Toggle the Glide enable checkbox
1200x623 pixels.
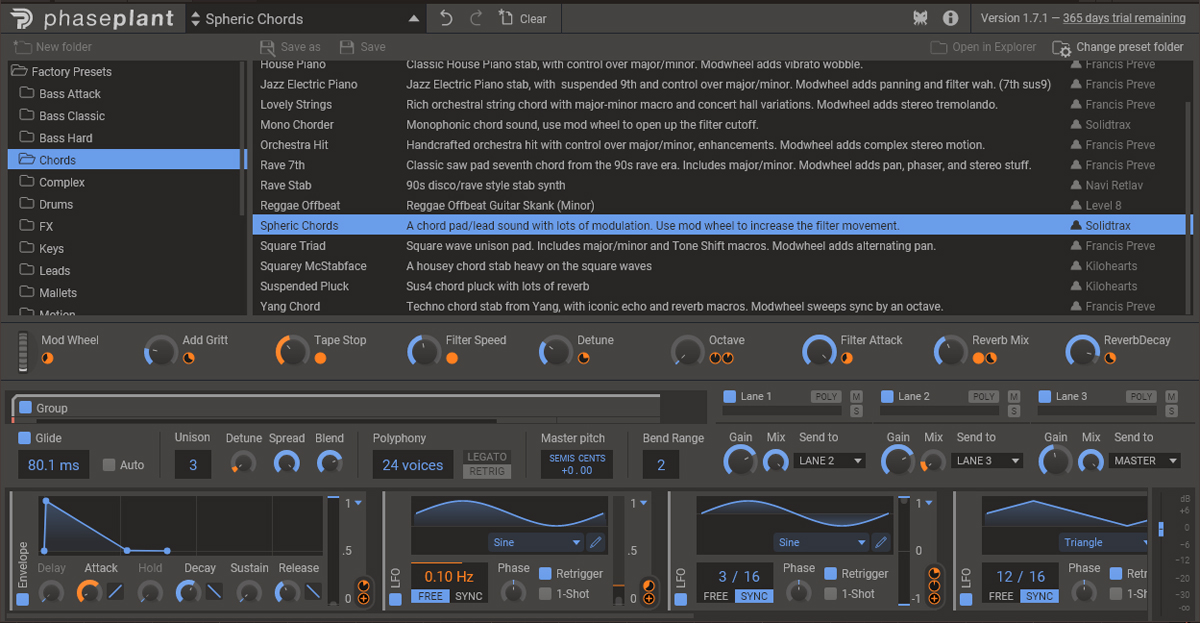point(25,438)
